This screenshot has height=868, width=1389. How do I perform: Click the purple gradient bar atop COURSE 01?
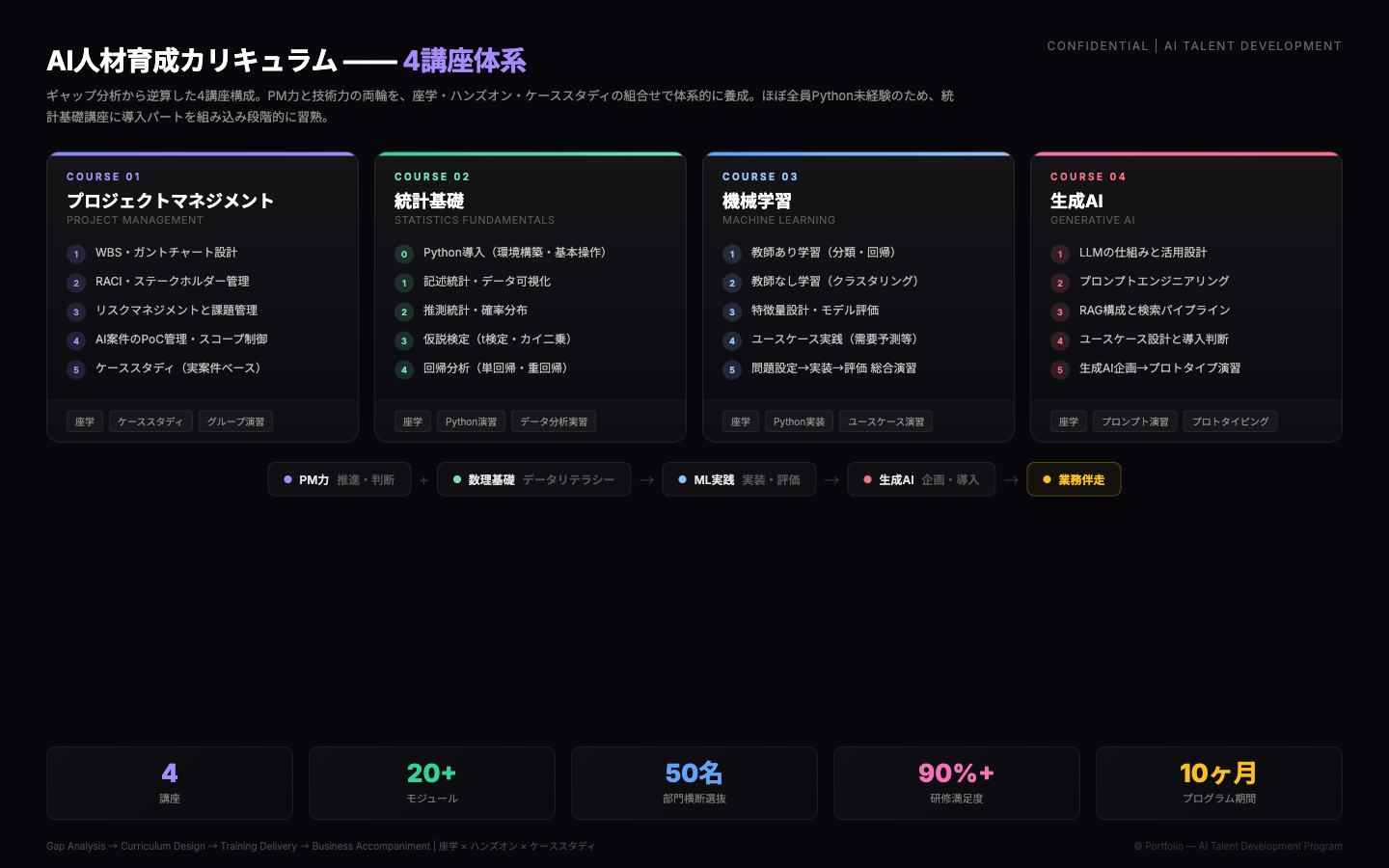tap(203, 152)
